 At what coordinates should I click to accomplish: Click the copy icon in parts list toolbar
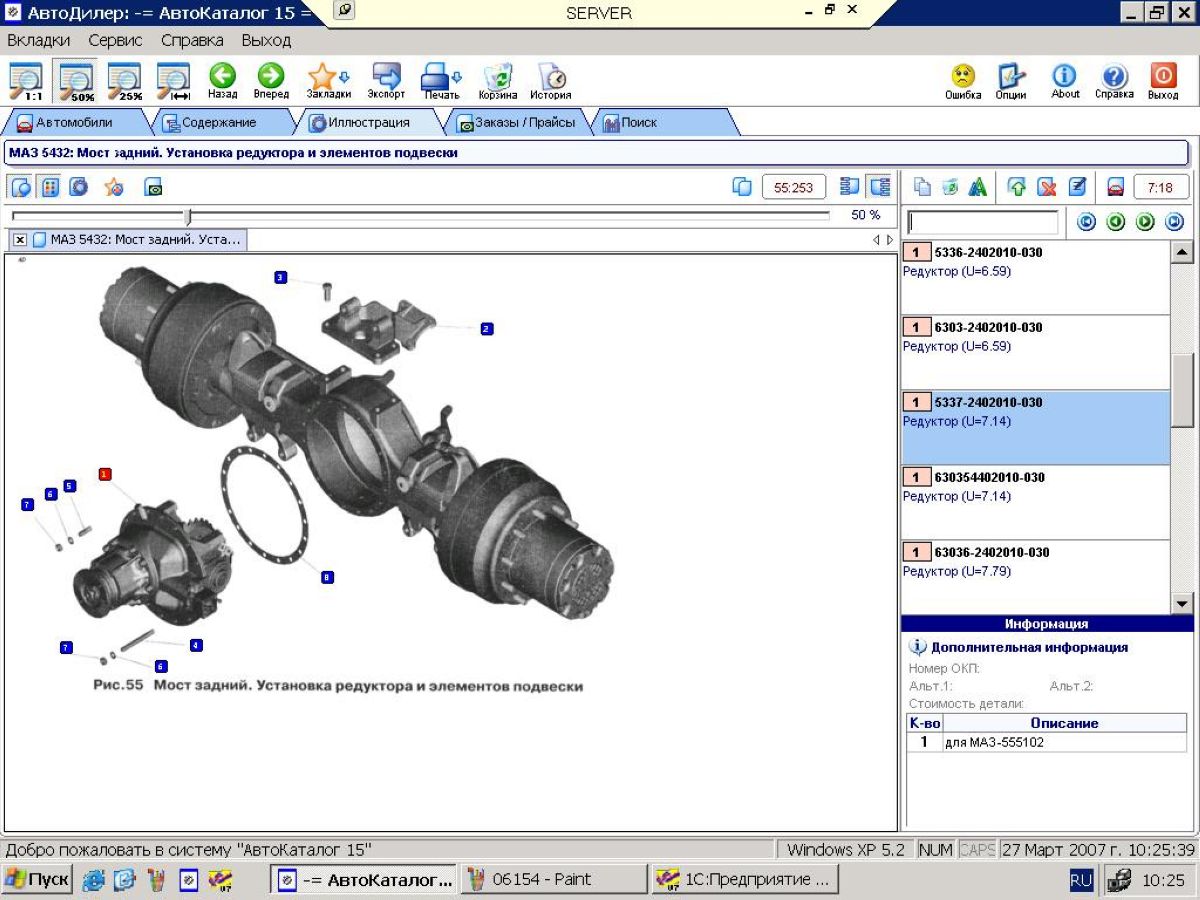point(923,187)
